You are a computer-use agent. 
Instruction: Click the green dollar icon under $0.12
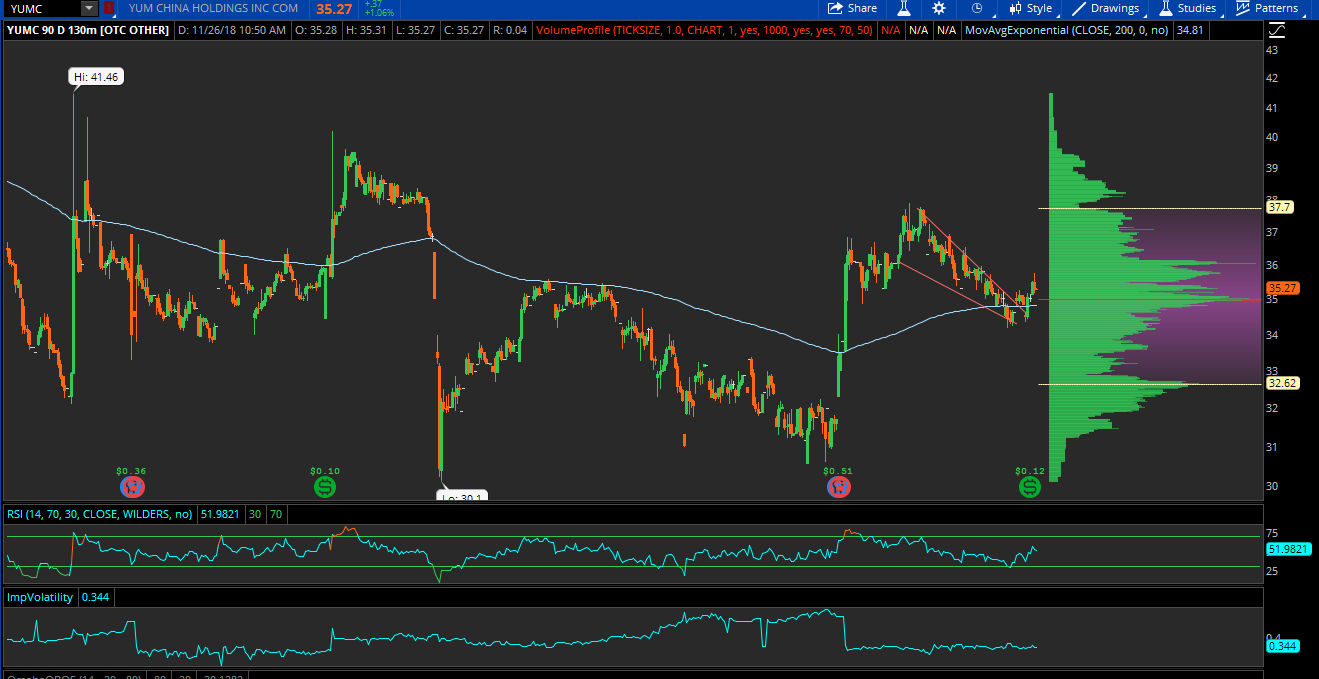click(x=1029, y=487)
